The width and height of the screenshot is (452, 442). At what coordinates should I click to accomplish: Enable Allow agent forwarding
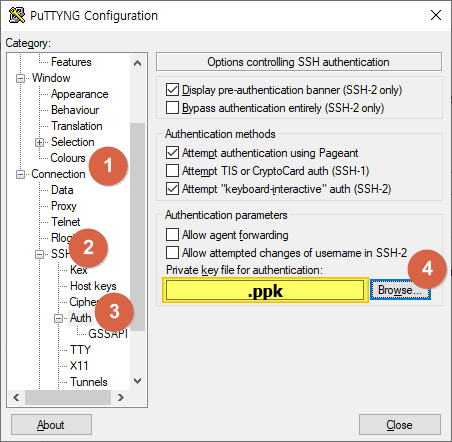[172, 235]
